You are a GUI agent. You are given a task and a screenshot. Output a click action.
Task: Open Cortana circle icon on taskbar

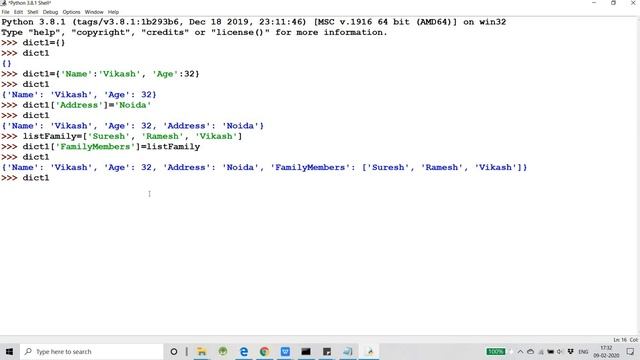[173, 351]
